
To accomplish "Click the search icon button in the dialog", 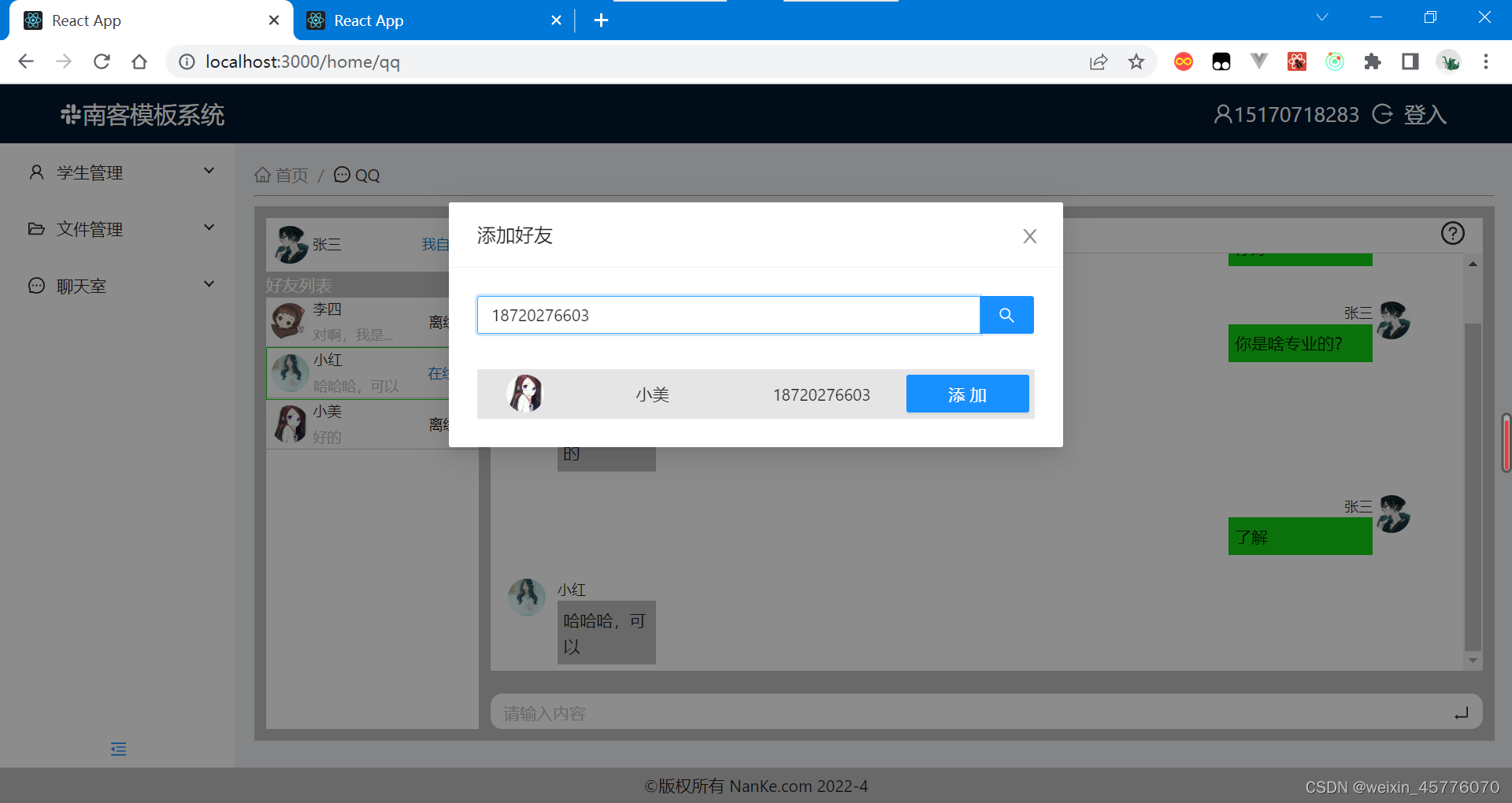I will tap(1006, 315).
